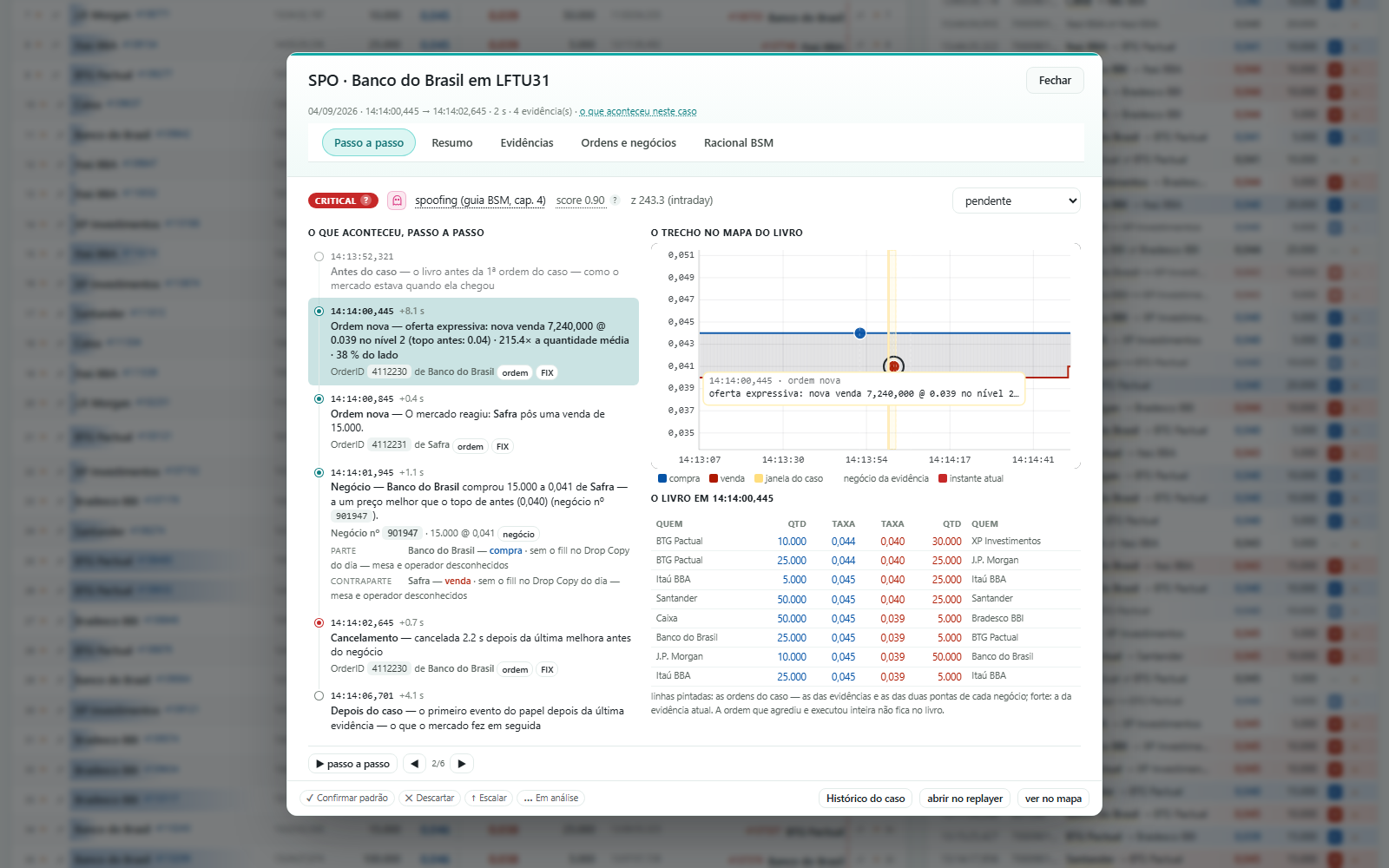
Task: Switch to the Ordens e negócios tab
Action: click(629, 143)
